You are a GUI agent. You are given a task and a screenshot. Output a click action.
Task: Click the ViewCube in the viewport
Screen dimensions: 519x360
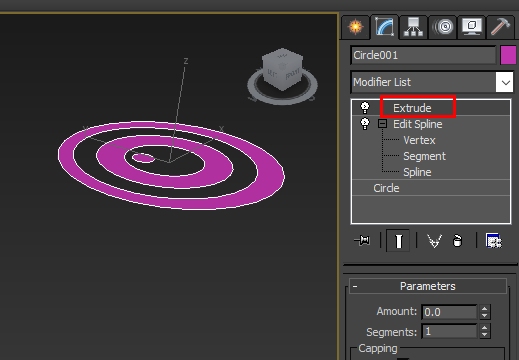pyautogui.click(x=283, y=69)
